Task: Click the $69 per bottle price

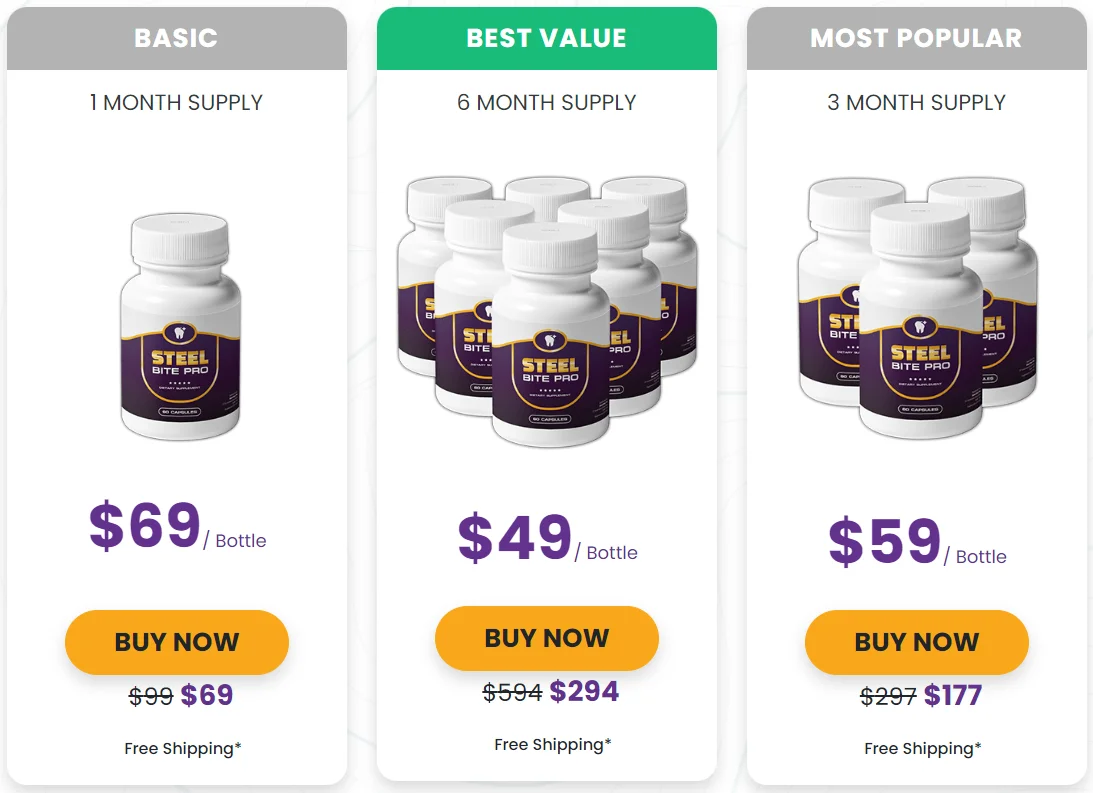Action: click(x=146, y=526)
